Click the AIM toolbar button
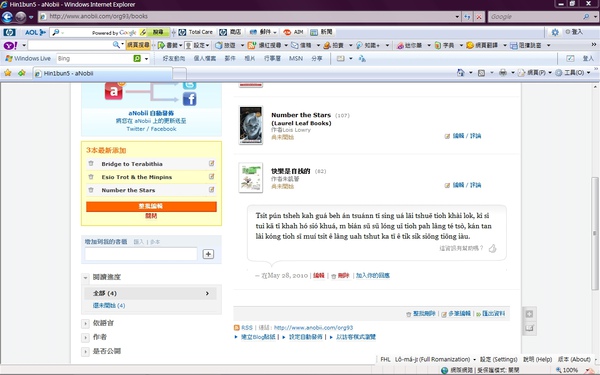Viewport: 600px width, 375px height. point(293,32)
